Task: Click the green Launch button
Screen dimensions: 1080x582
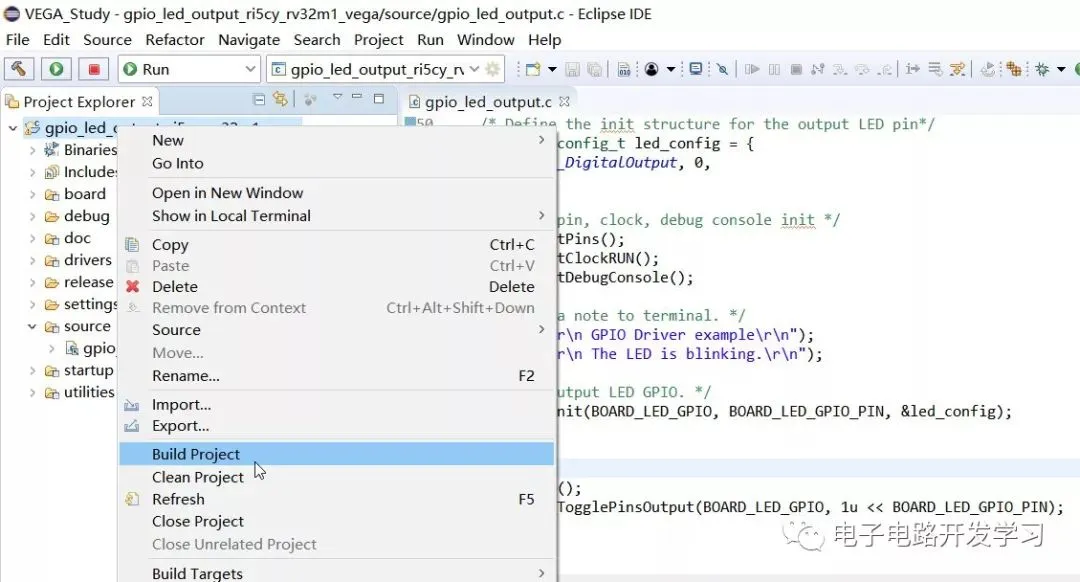Action: pos(56,69)
